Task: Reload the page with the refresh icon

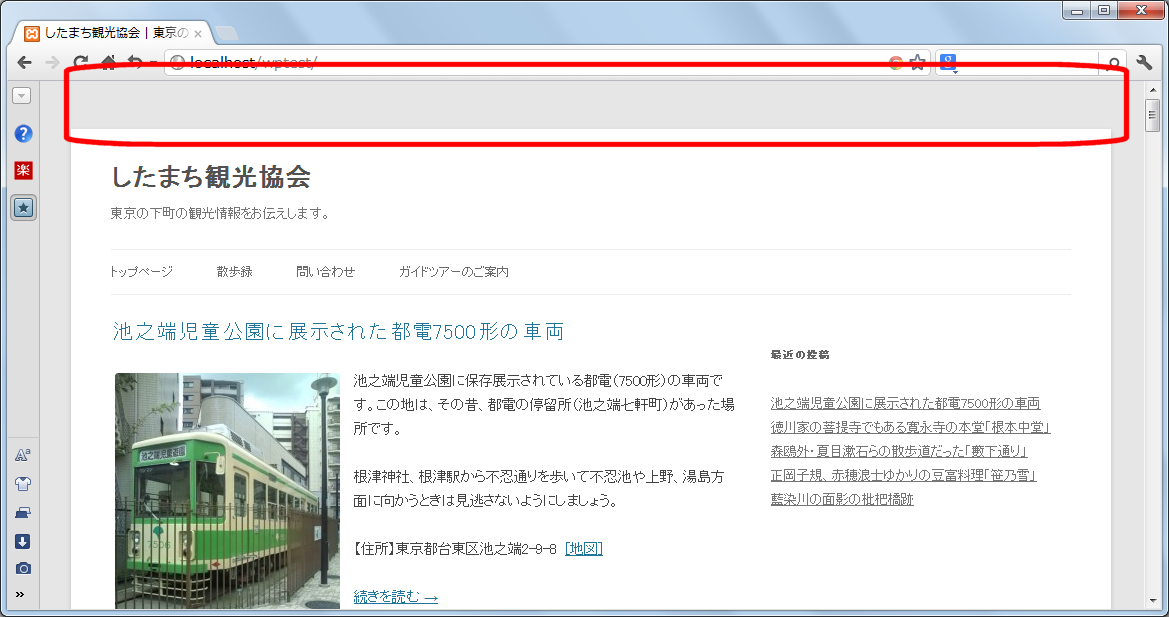Action: 81,63
